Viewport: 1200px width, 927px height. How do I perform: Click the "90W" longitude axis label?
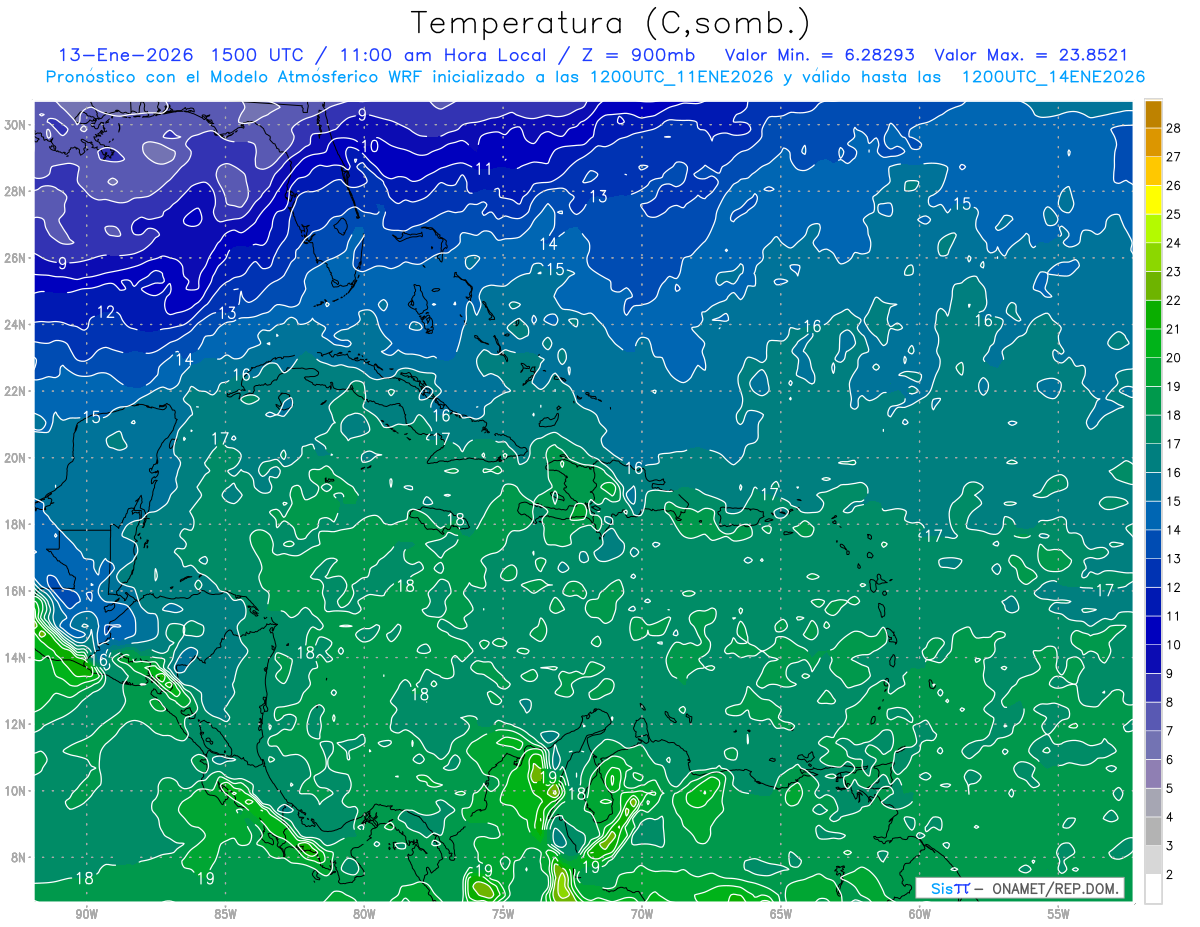pyautogui.click(x=86, y=914)
